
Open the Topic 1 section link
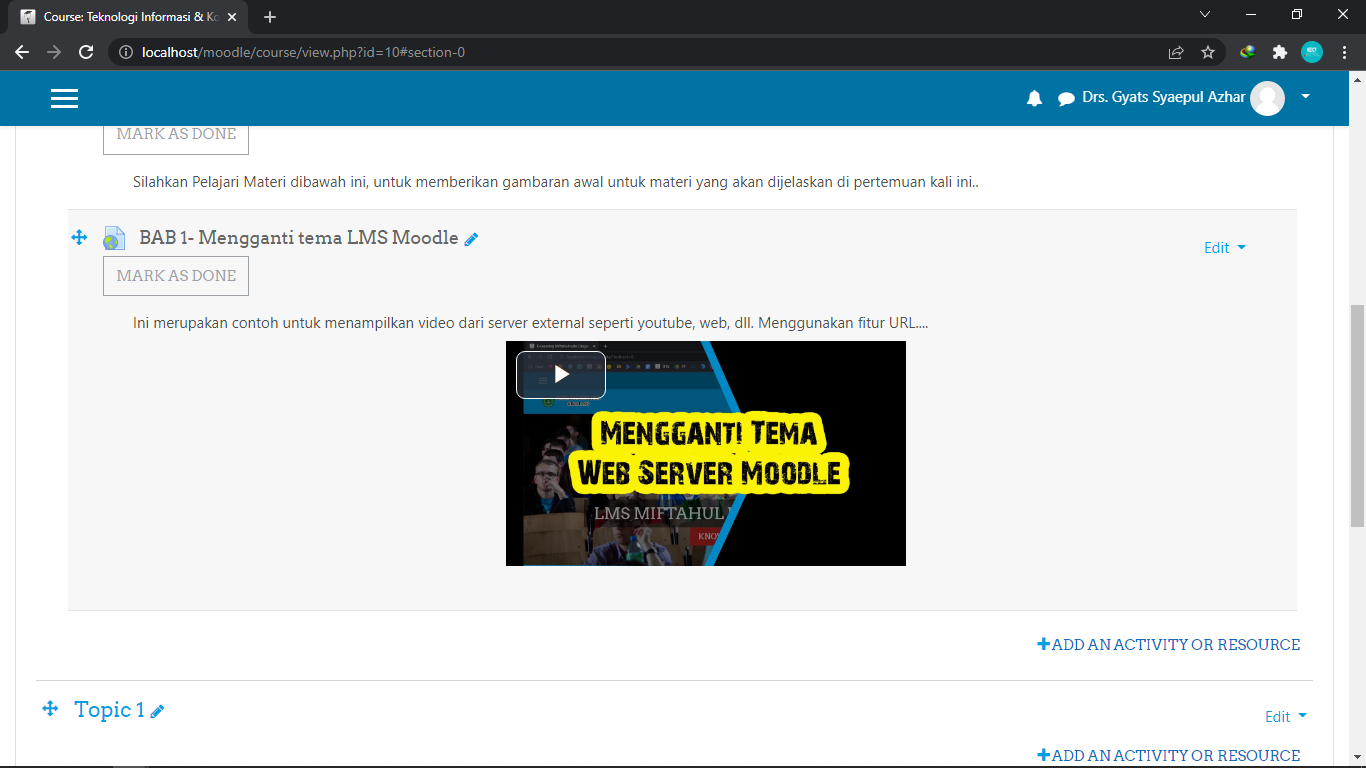click(x=110, y=710)
